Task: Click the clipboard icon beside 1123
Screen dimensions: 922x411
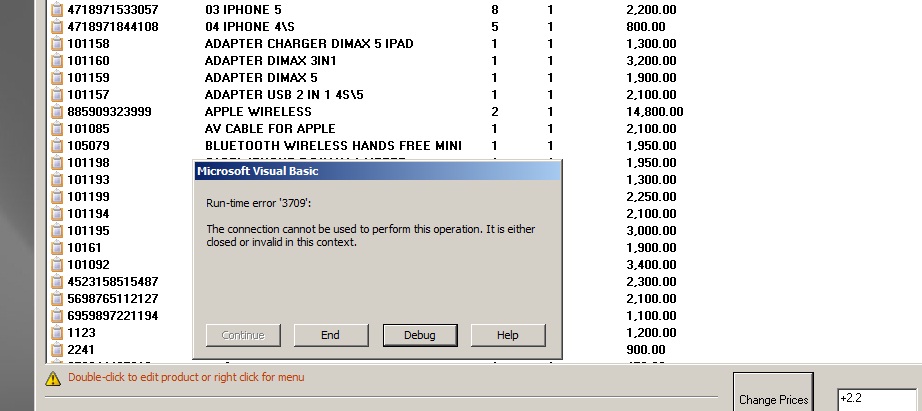Action: point(56,333)
